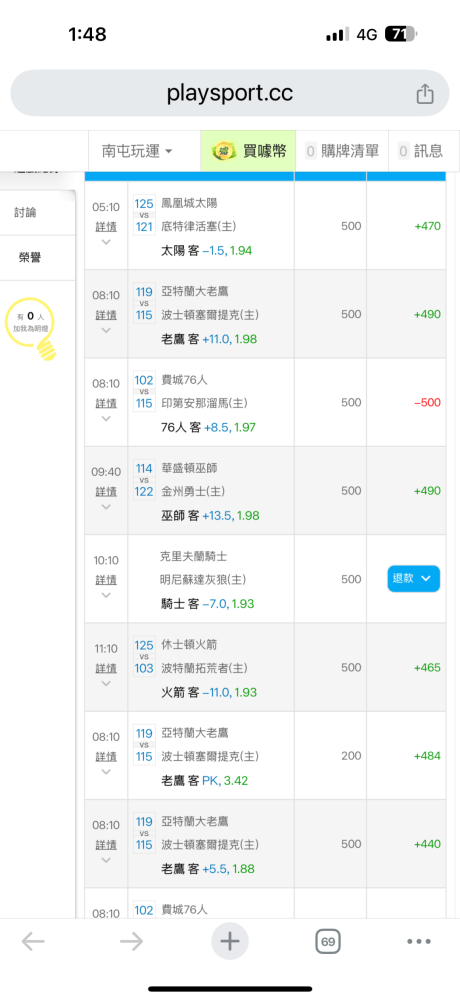Expand chevron below 05:10 game 詳情

(x=106, y=242)
